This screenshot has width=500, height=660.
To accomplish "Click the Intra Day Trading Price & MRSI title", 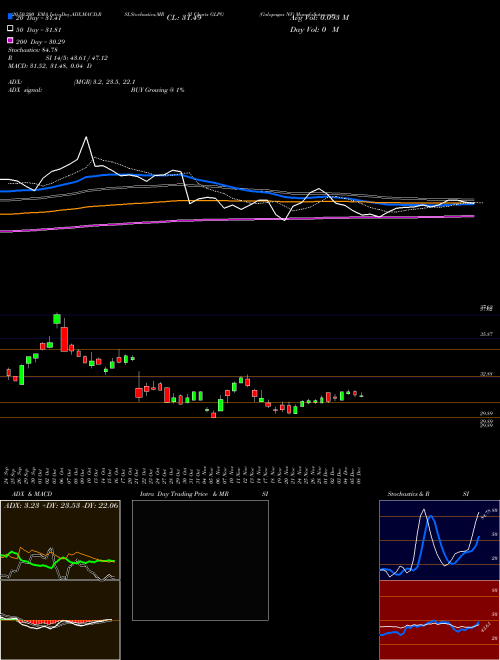I will tap(204, 494).
